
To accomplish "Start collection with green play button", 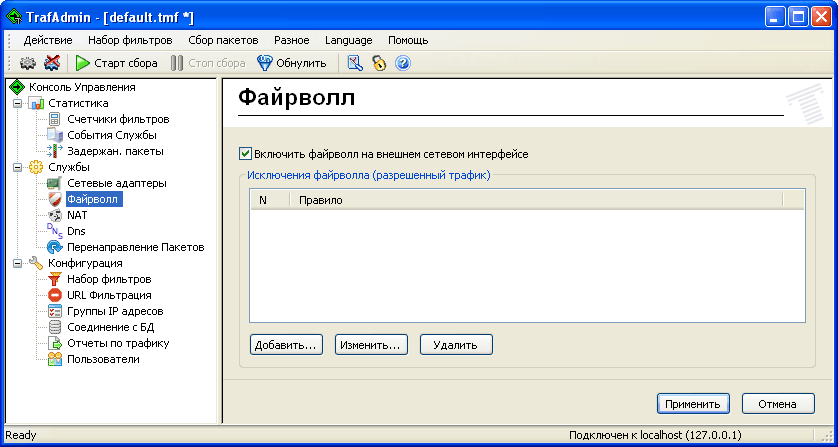I will [116, 64].
